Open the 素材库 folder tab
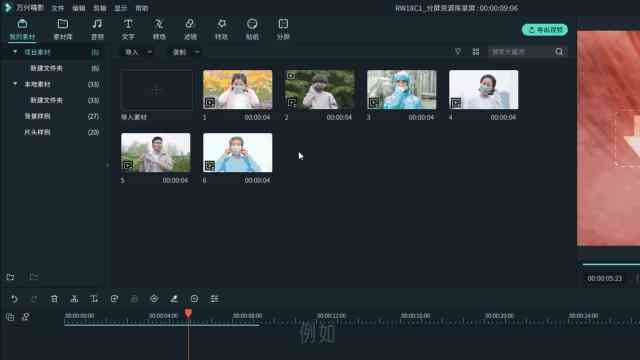The height and width of the screenshot is (360, 640). (62, 29)
